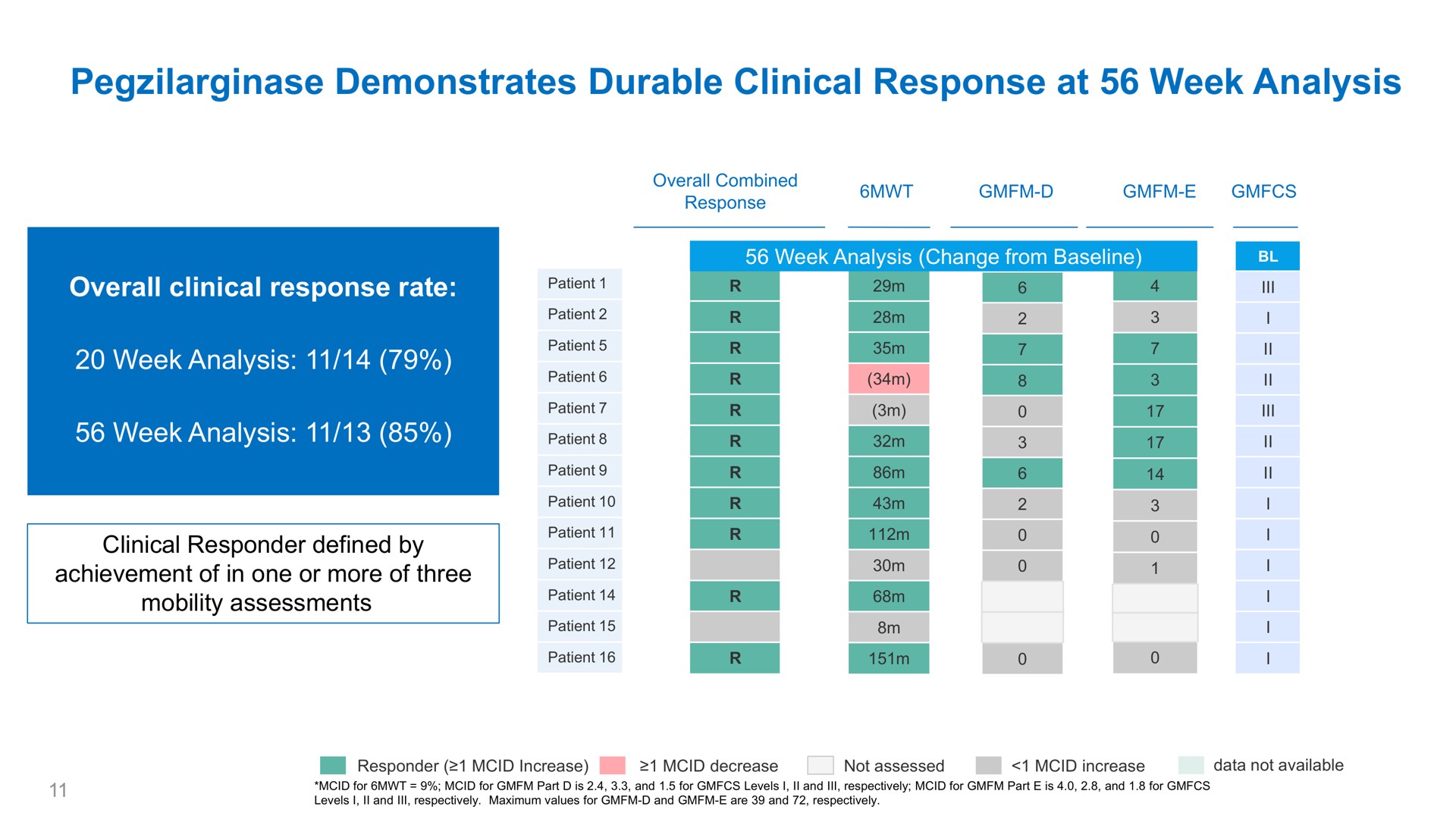The width and height of the screenshot is (1456, 819).
Task: Click the Patient 12 row label
Action: click(579, 564)
